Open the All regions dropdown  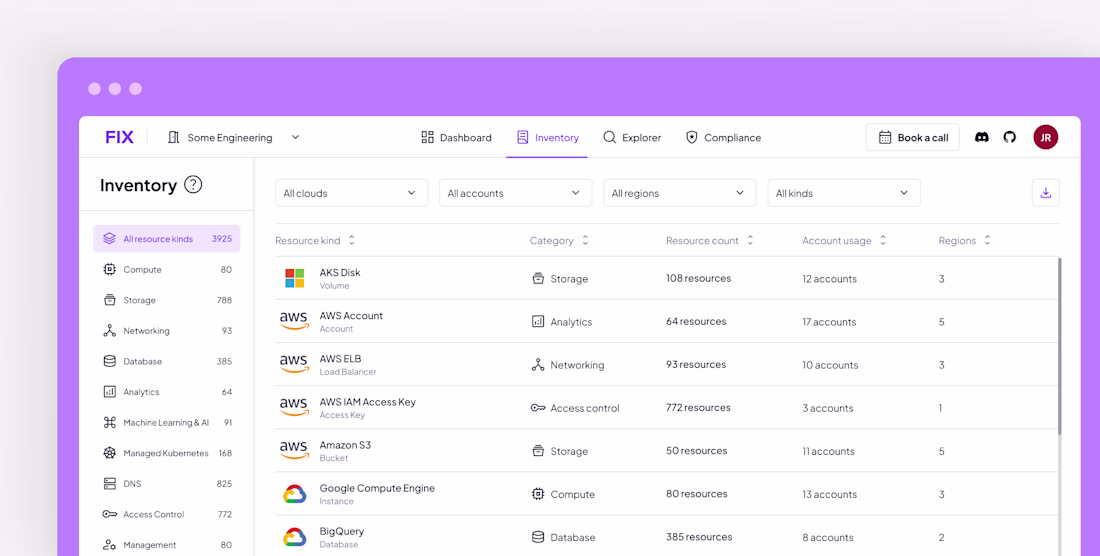[680, 193]
